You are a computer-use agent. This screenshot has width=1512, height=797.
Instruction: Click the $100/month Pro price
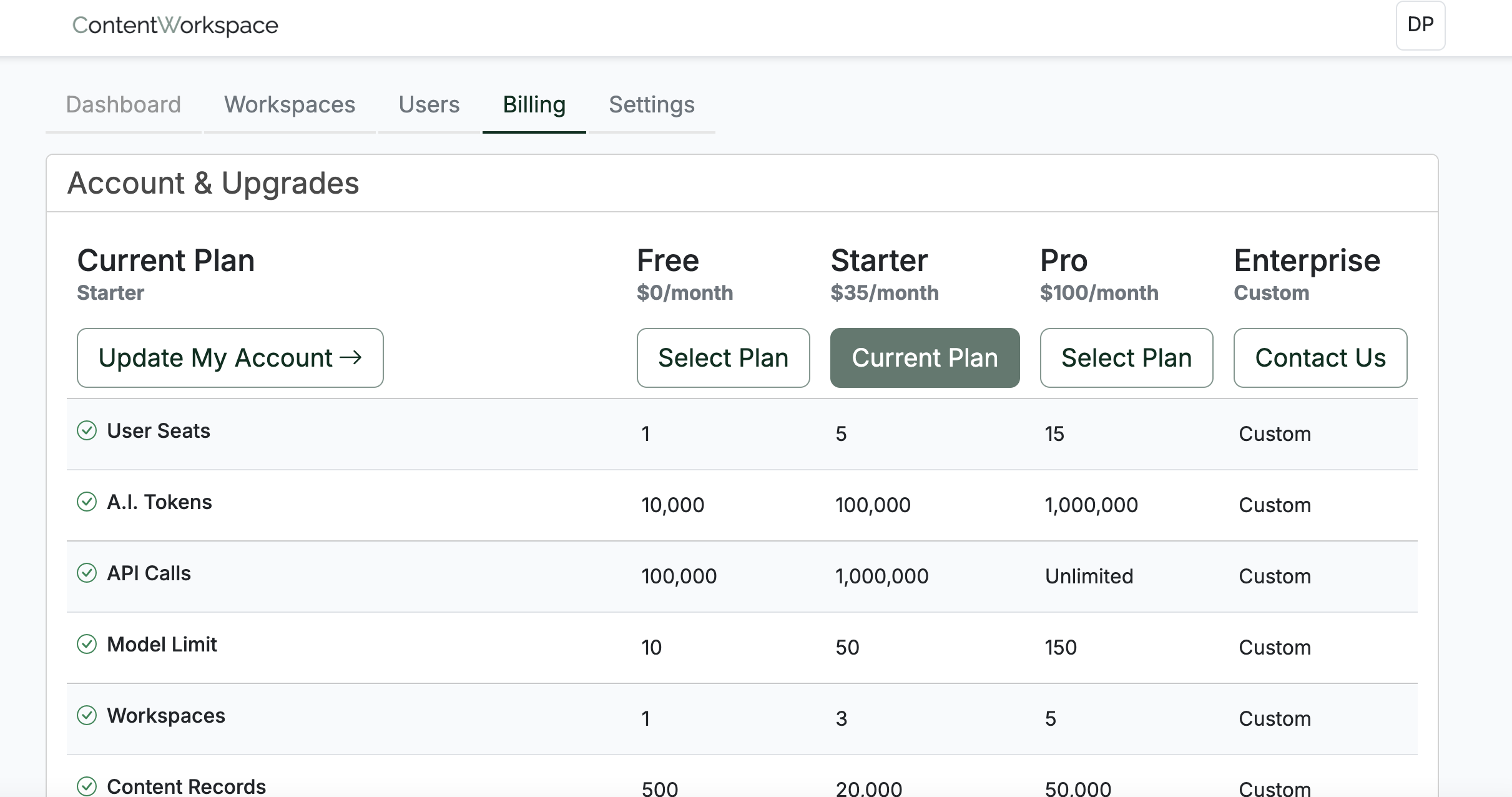pyautogui.click(x=1099, y=292)
